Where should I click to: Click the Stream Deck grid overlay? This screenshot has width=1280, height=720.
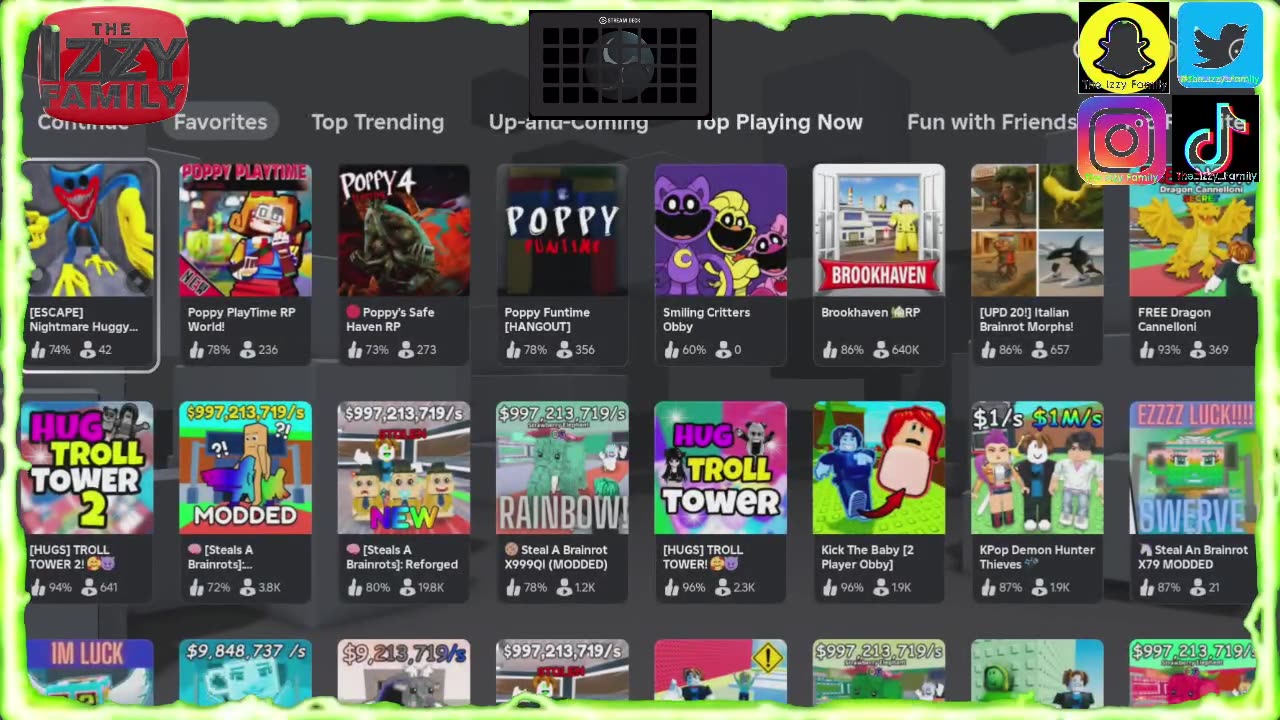point(620,64)
